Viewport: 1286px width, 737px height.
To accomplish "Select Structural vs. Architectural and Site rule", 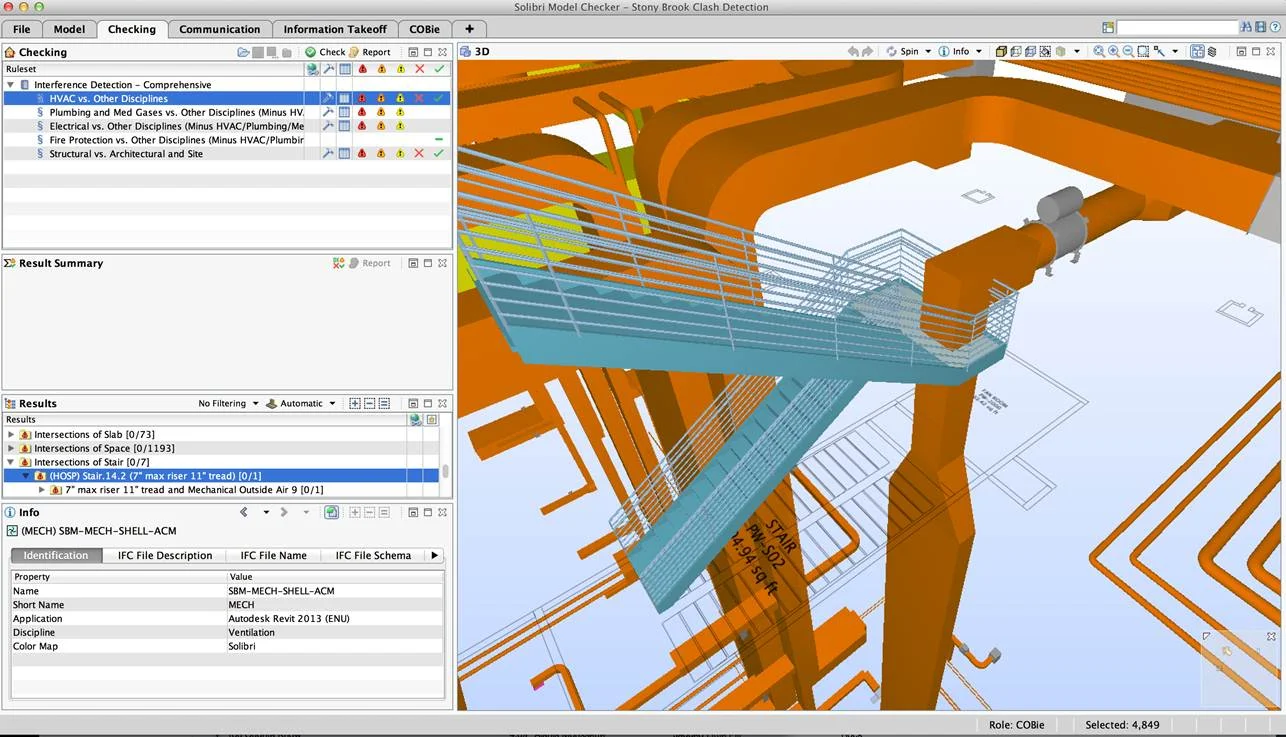I will [x=126, y=154].
